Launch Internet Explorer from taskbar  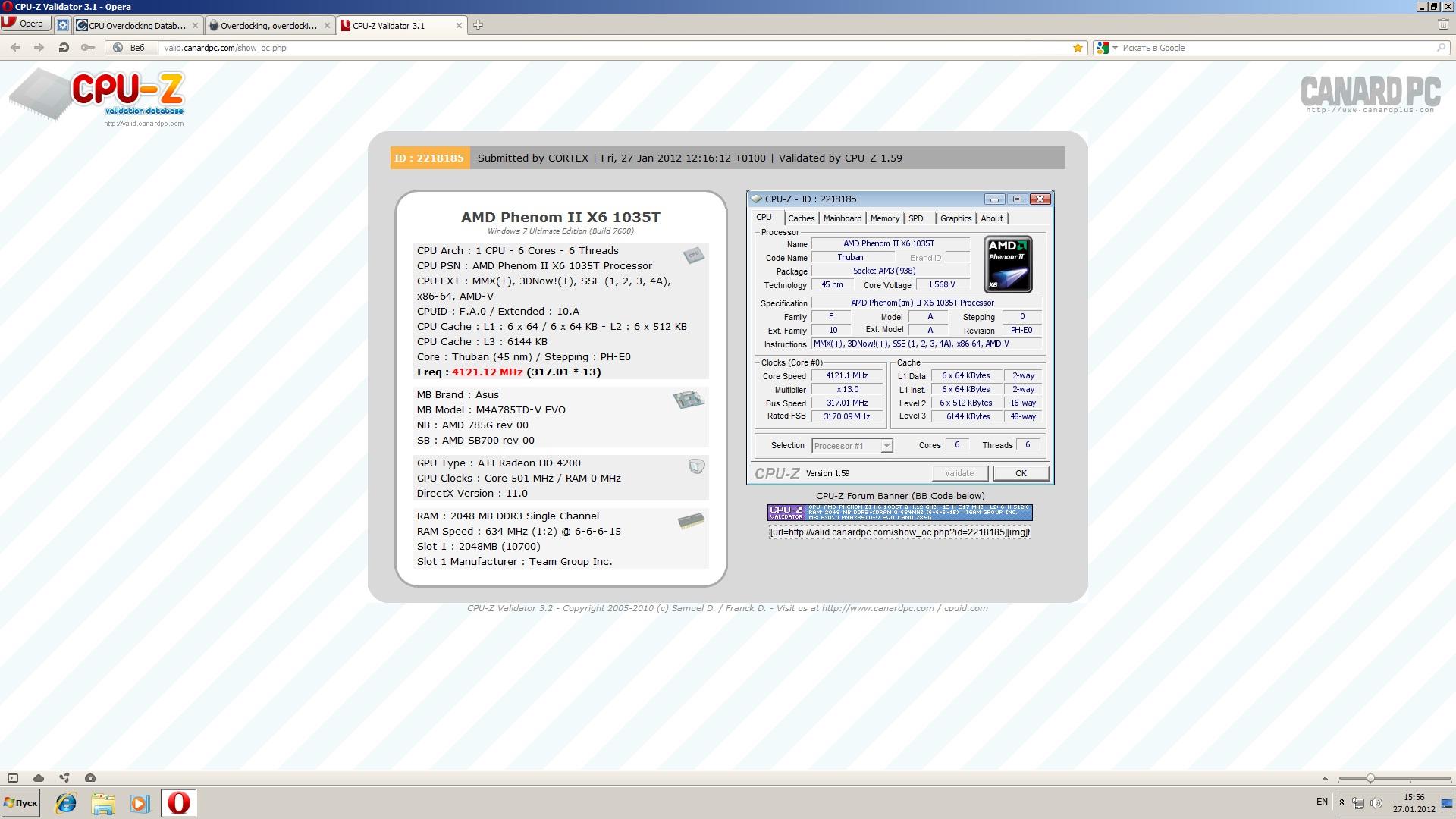coord(66,803)
